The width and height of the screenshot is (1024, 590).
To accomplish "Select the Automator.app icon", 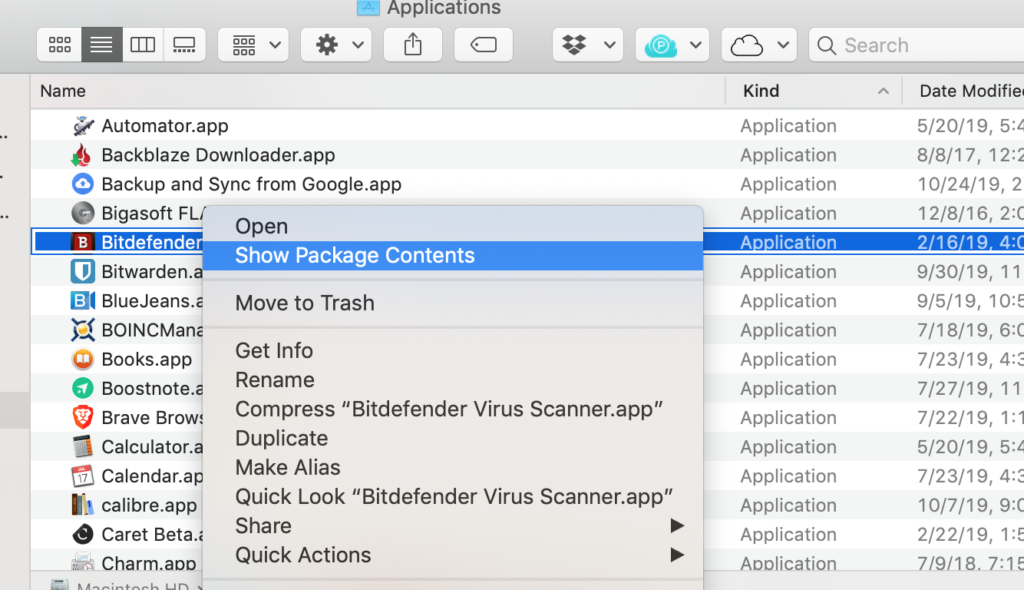I will pos(83,125).
